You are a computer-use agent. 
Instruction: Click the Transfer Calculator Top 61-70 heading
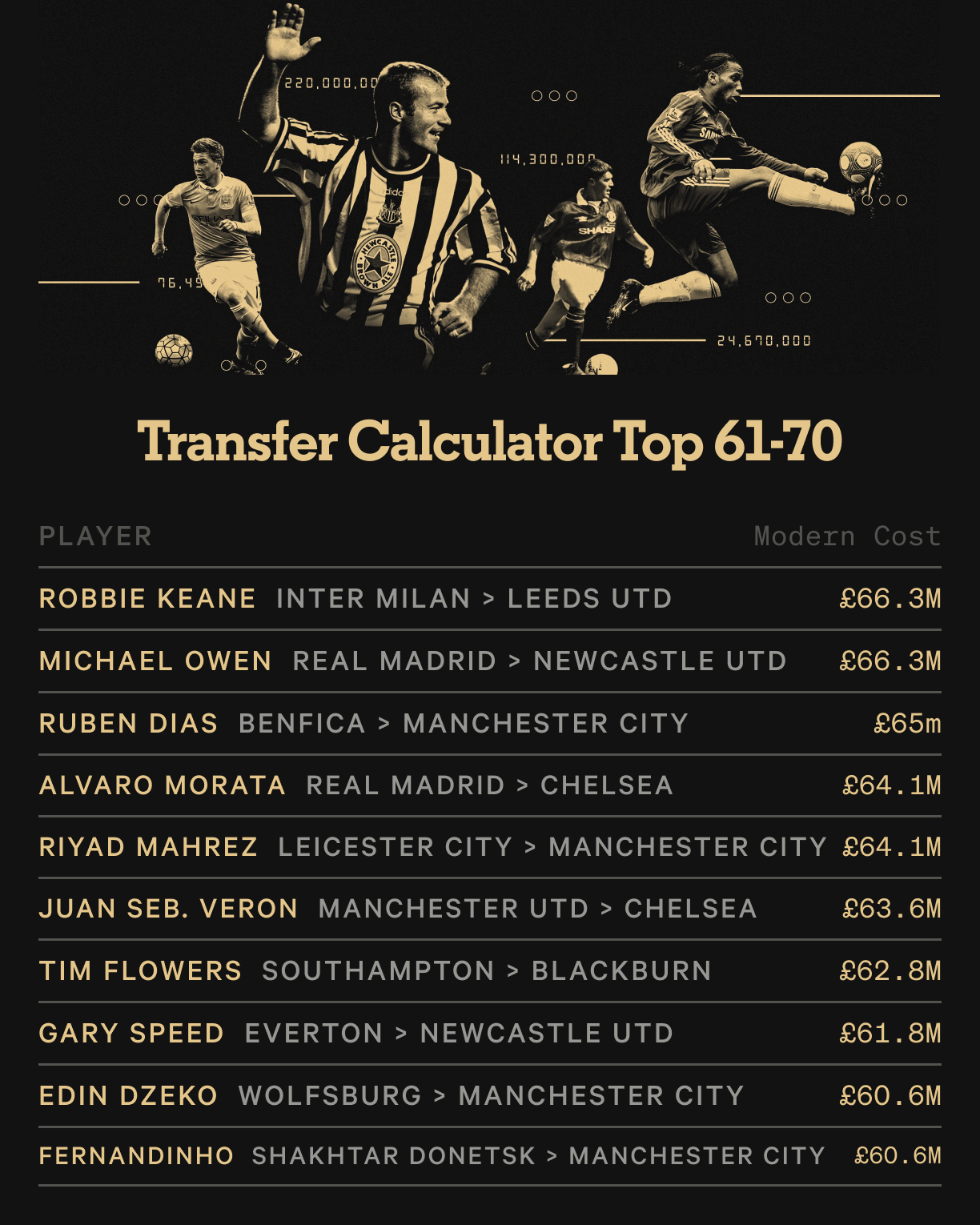489,441
